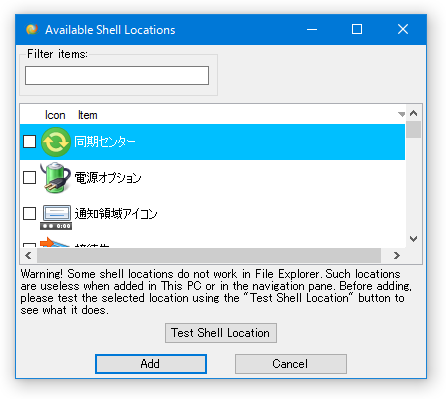The height and width of the screenshot is (399, 446).
Task: Click the Winaero Tweaker icon in the title bar
Action: 32,29
